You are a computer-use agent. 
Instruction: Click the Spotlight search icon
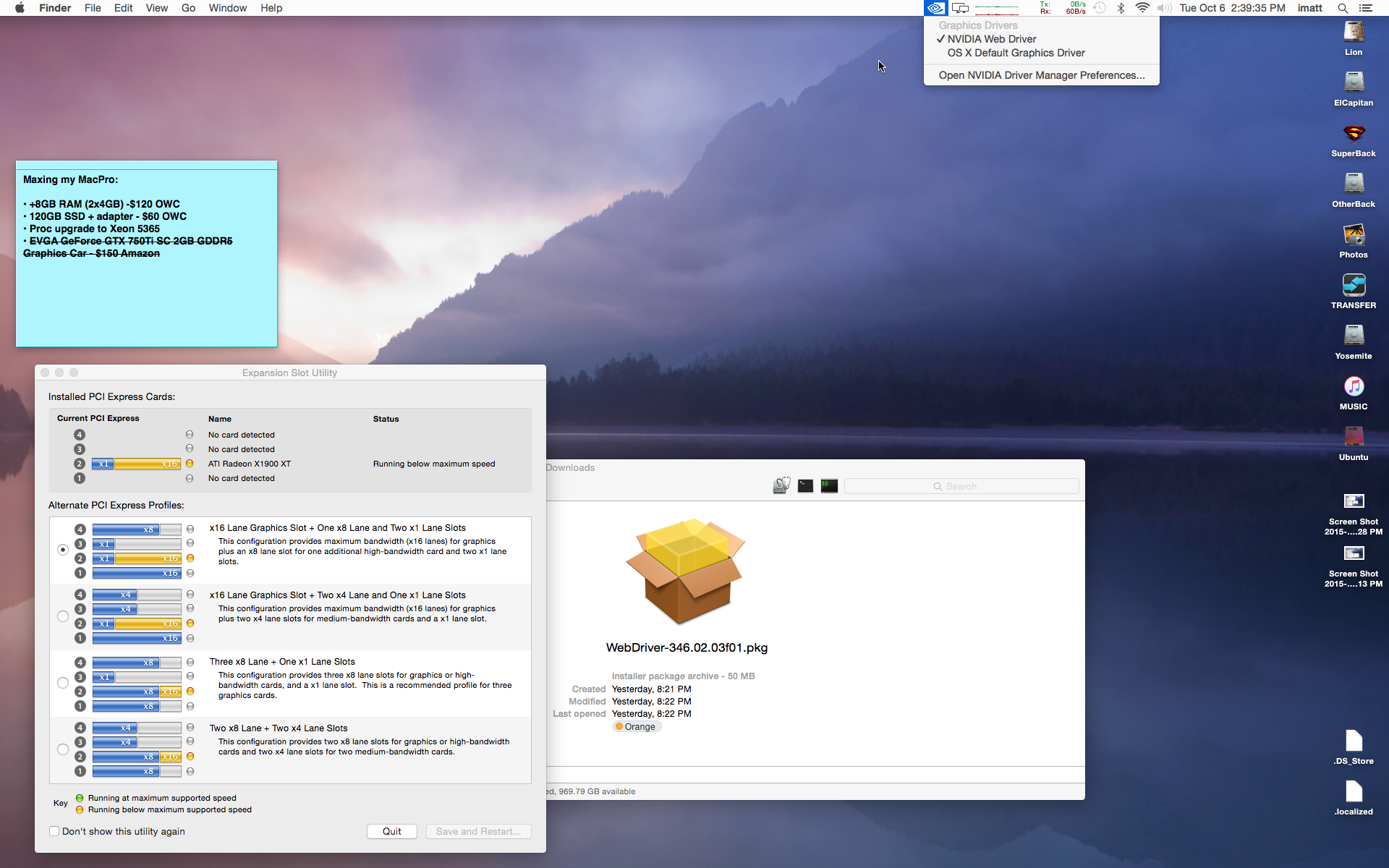(x=1343, y=8)
